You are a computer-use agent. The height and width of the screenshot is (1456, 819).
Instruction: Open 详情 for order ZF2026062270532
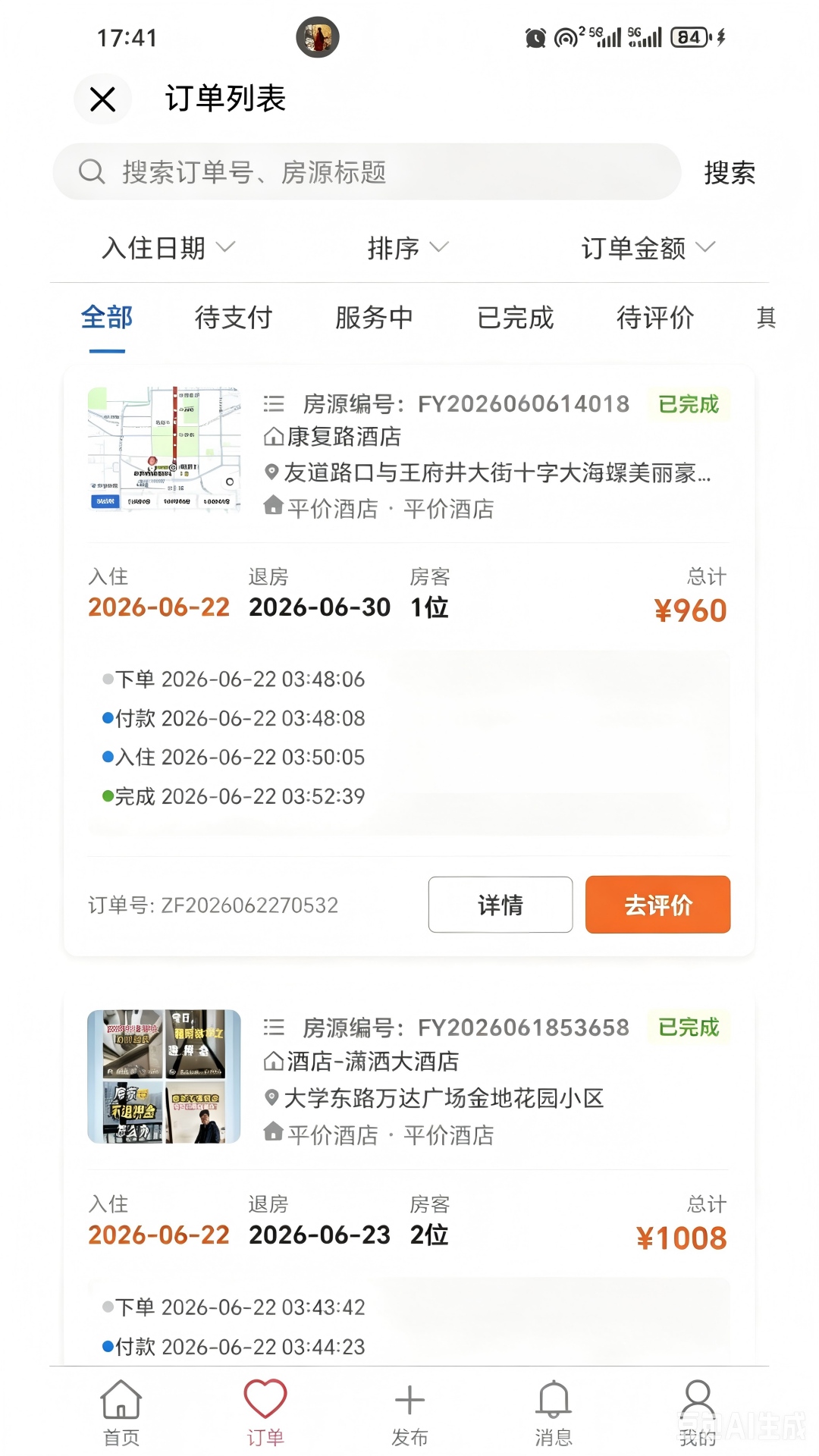point(500,905)
